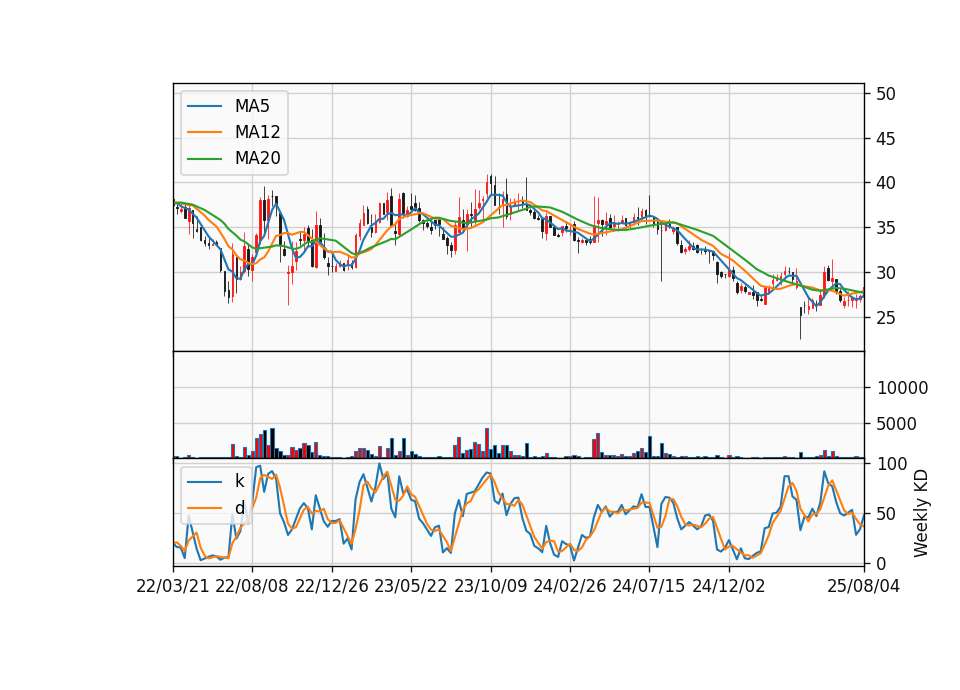Screen dimensions: 960x690
Task: Click the price axis value 30
Action: click(886, 273)
